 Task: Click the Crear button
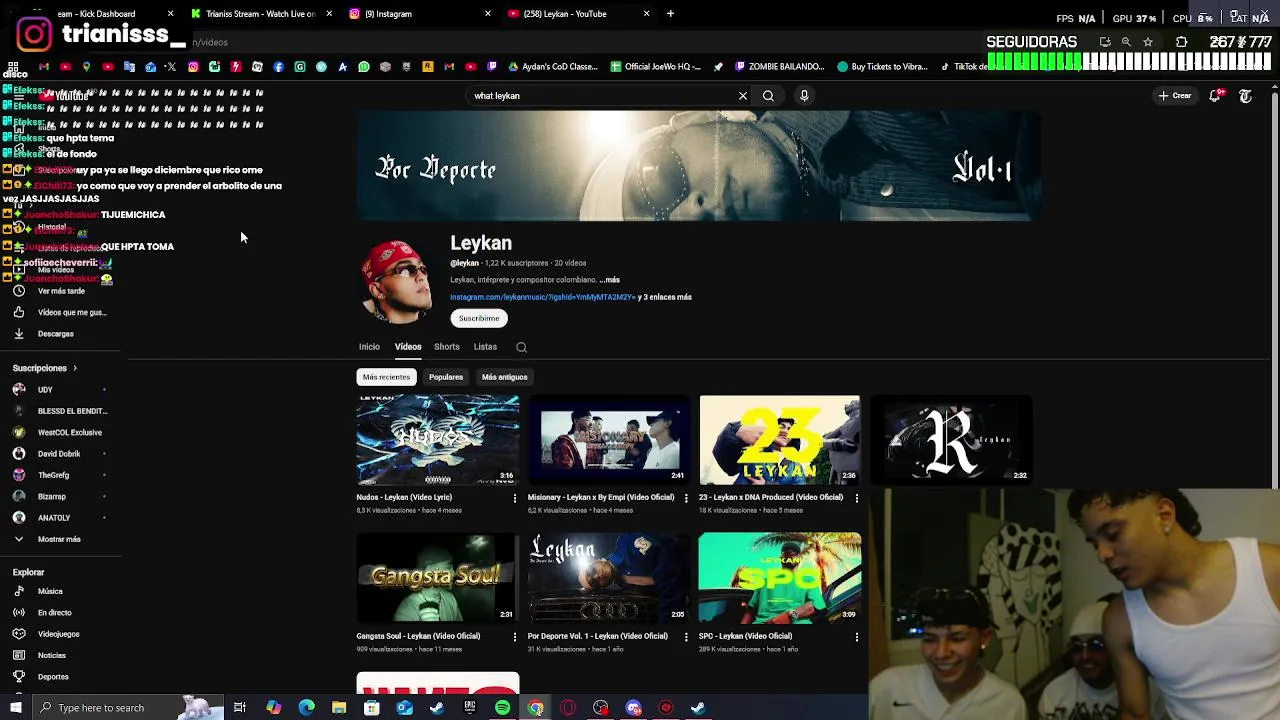click(x=1175, y=96)
